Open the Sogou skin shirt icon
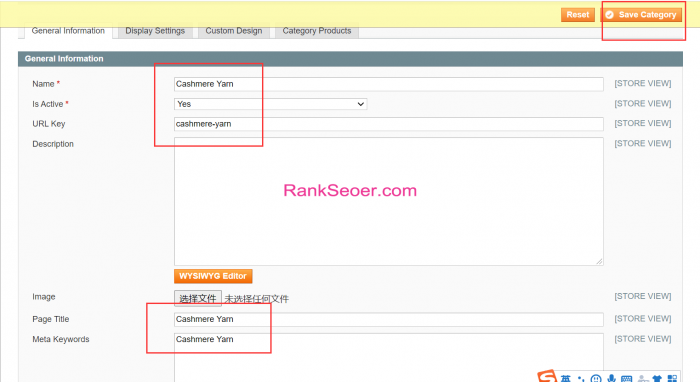The width and height of the screenshot is (700, 382). [x=657, y=378]
